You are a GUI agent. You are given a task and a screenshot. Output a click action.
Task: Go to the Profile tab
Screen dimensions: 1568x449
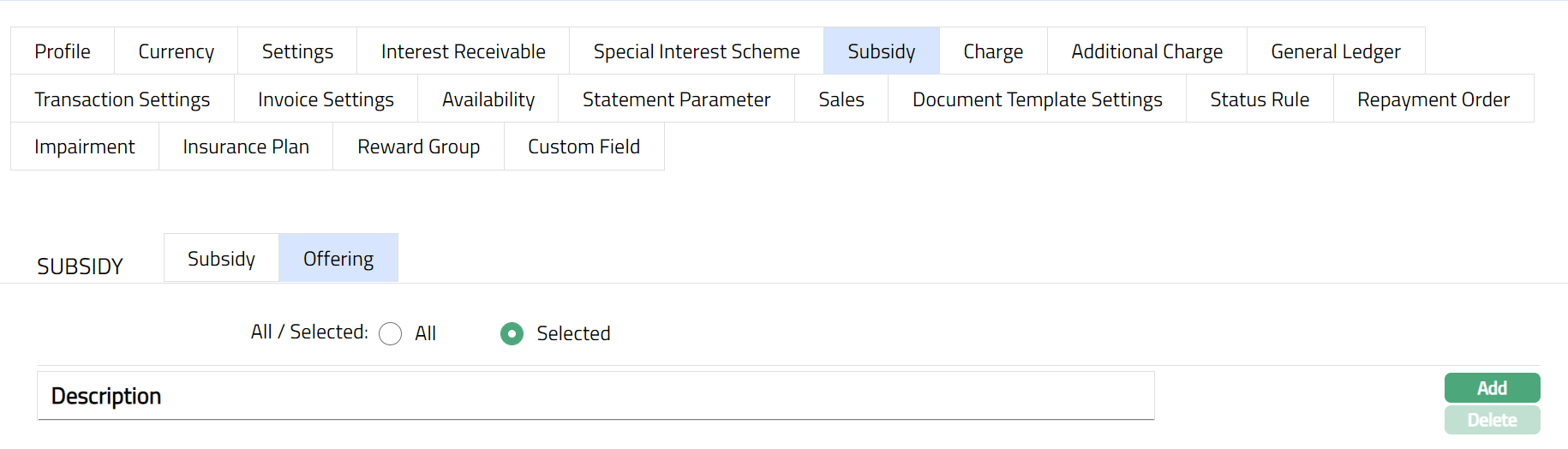click(x=63, y=51)
